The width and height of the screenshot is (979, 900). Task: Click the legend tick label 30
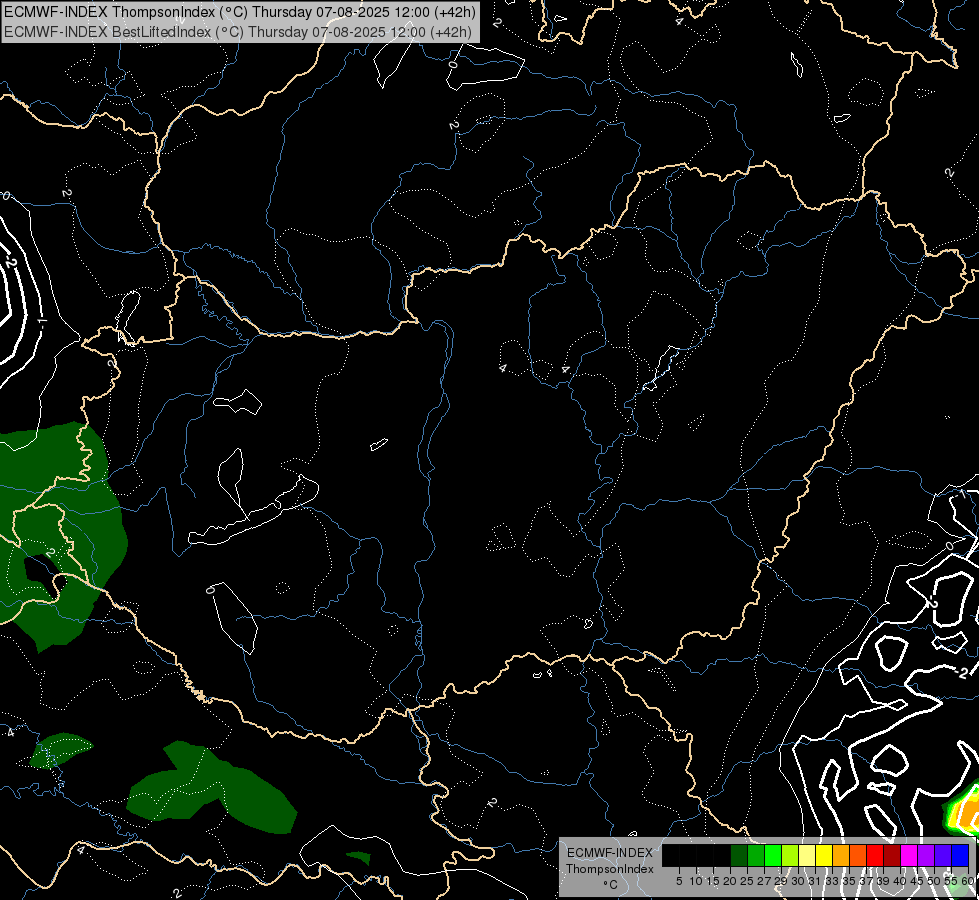point(798,881)
